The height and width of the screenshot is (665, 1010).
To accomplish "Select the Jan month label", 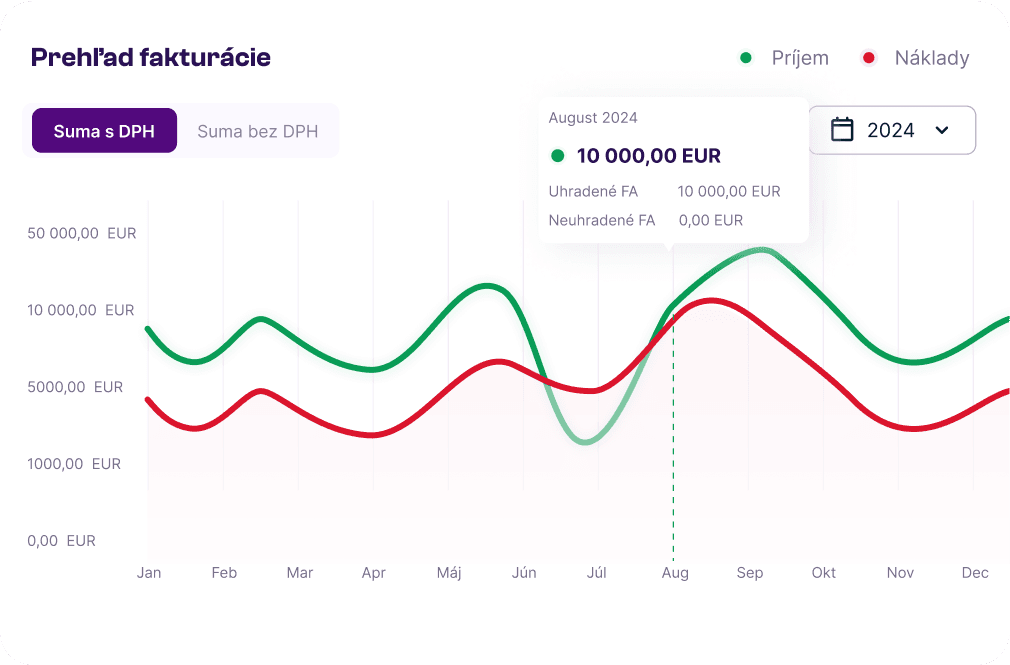I will tap(149, 573).
